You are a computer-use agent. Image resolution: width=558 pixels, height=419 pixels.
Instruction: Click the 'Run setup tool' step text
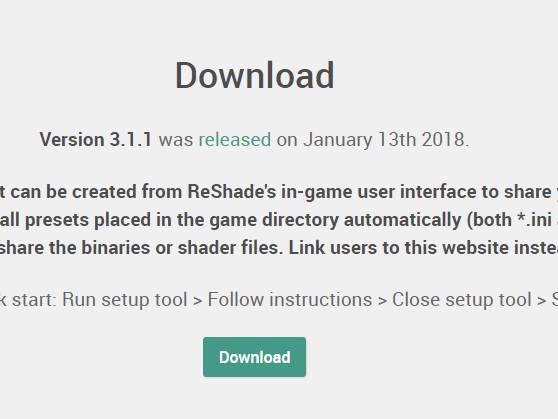[x=125, y=299]
